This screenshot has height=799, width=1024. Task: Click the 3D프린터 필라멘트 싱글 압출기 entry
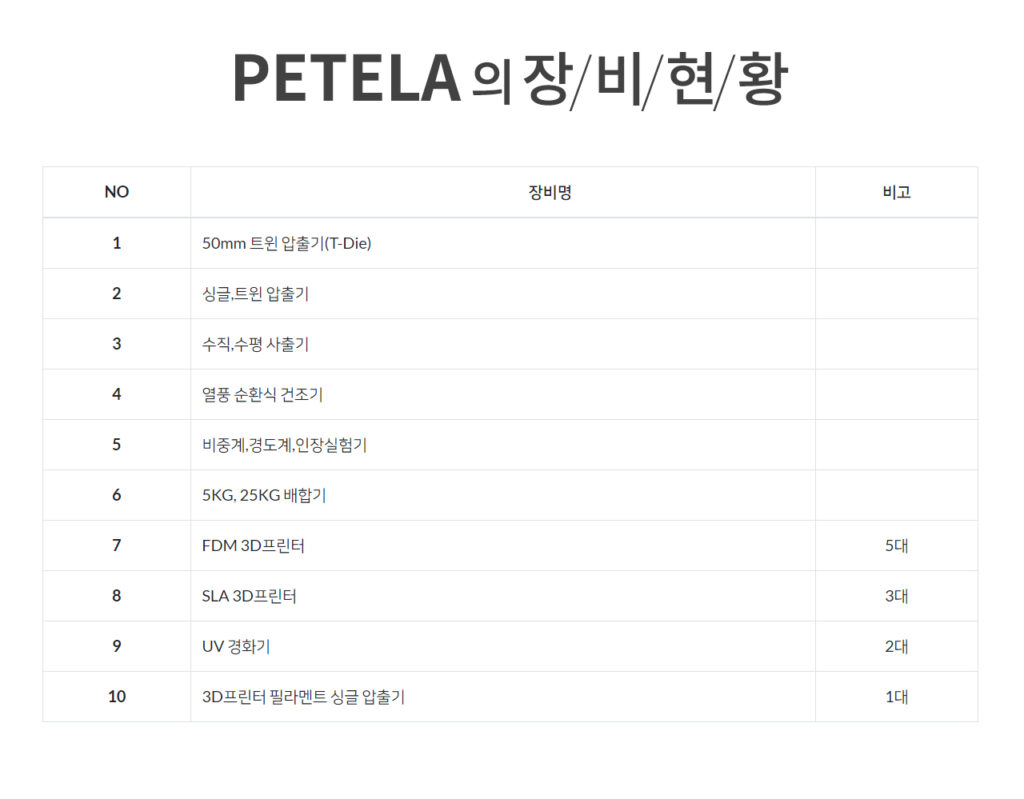(x=304, y=697)
